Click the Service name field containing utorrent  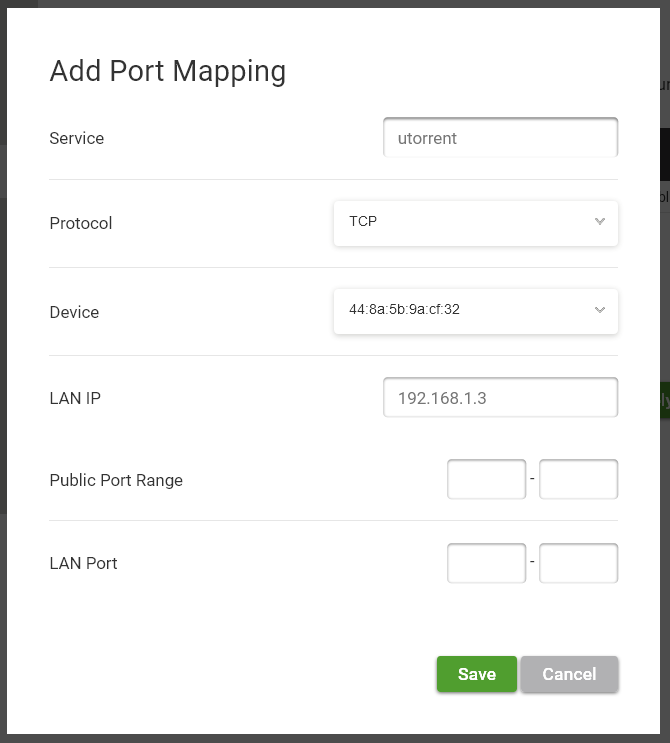(500, 137)
